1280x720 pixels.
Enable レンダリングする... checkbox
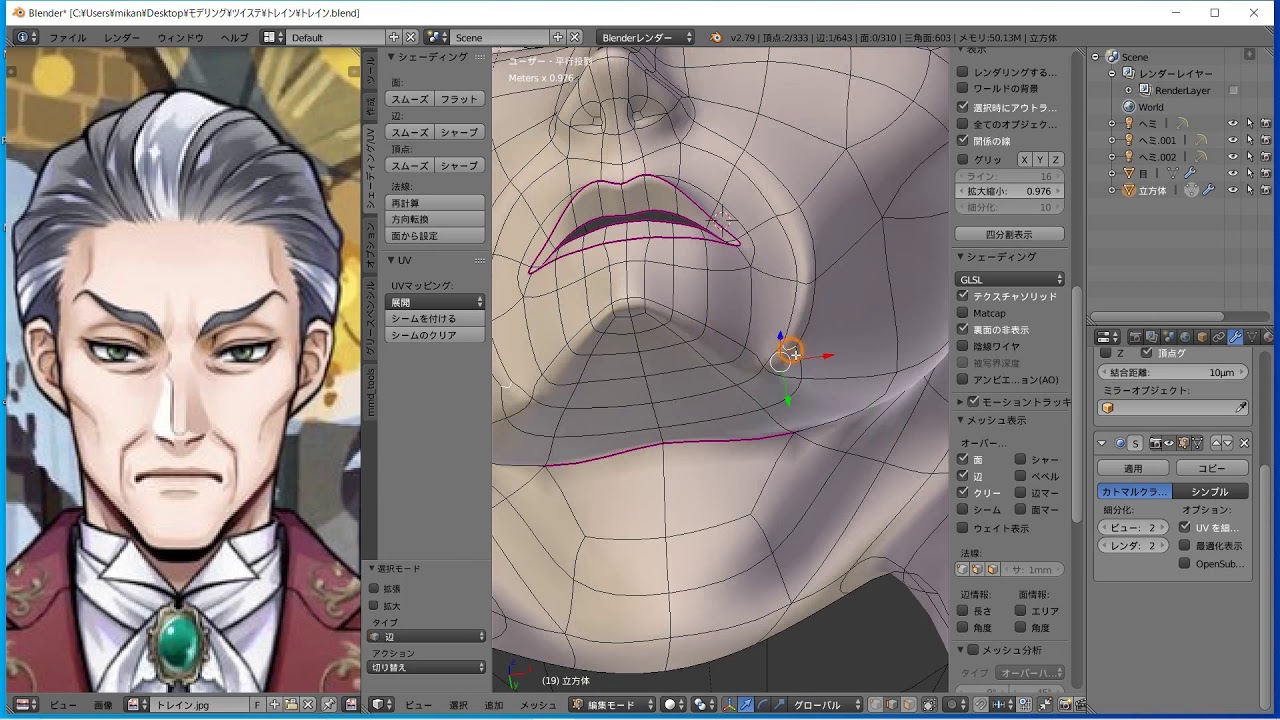(x=963, y=72)
